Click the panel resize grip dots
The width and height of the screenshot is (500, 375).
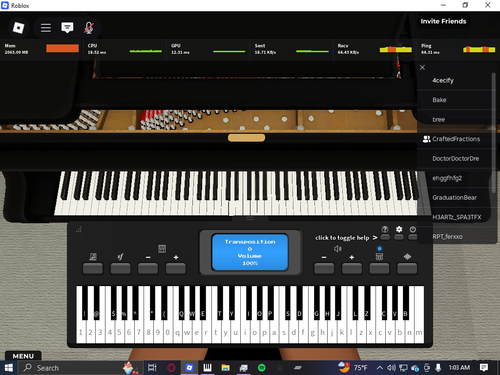(x=79, y=229)
